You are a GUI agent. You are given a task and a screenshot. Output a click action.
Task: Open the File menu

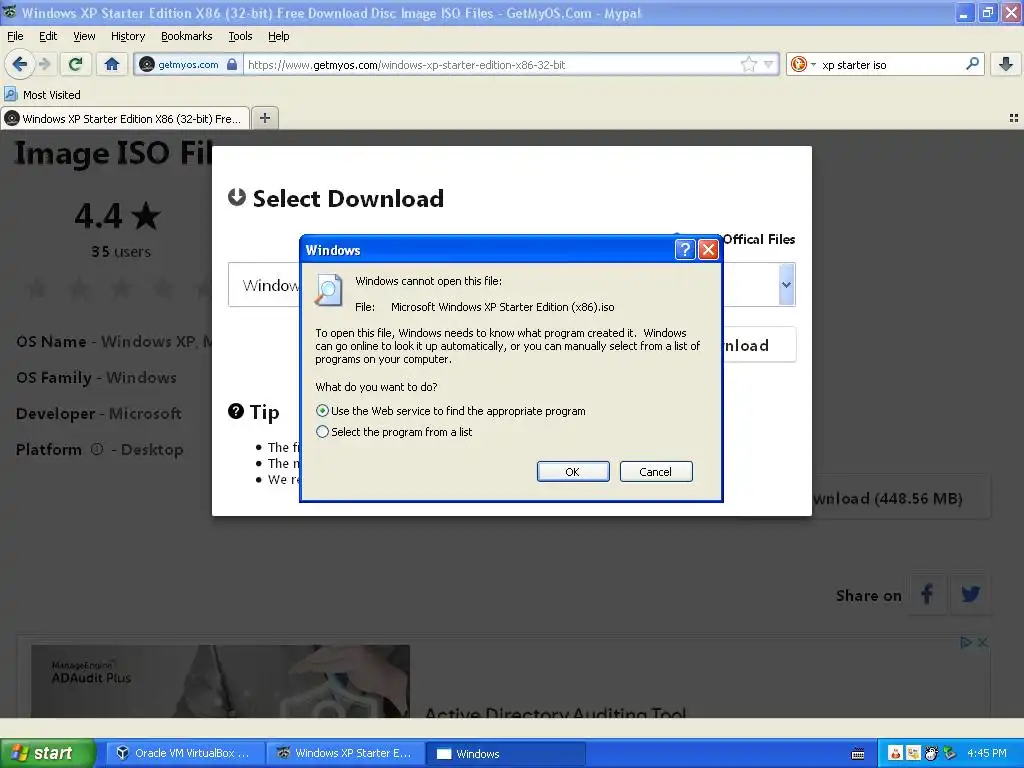[x=15, y=36]
